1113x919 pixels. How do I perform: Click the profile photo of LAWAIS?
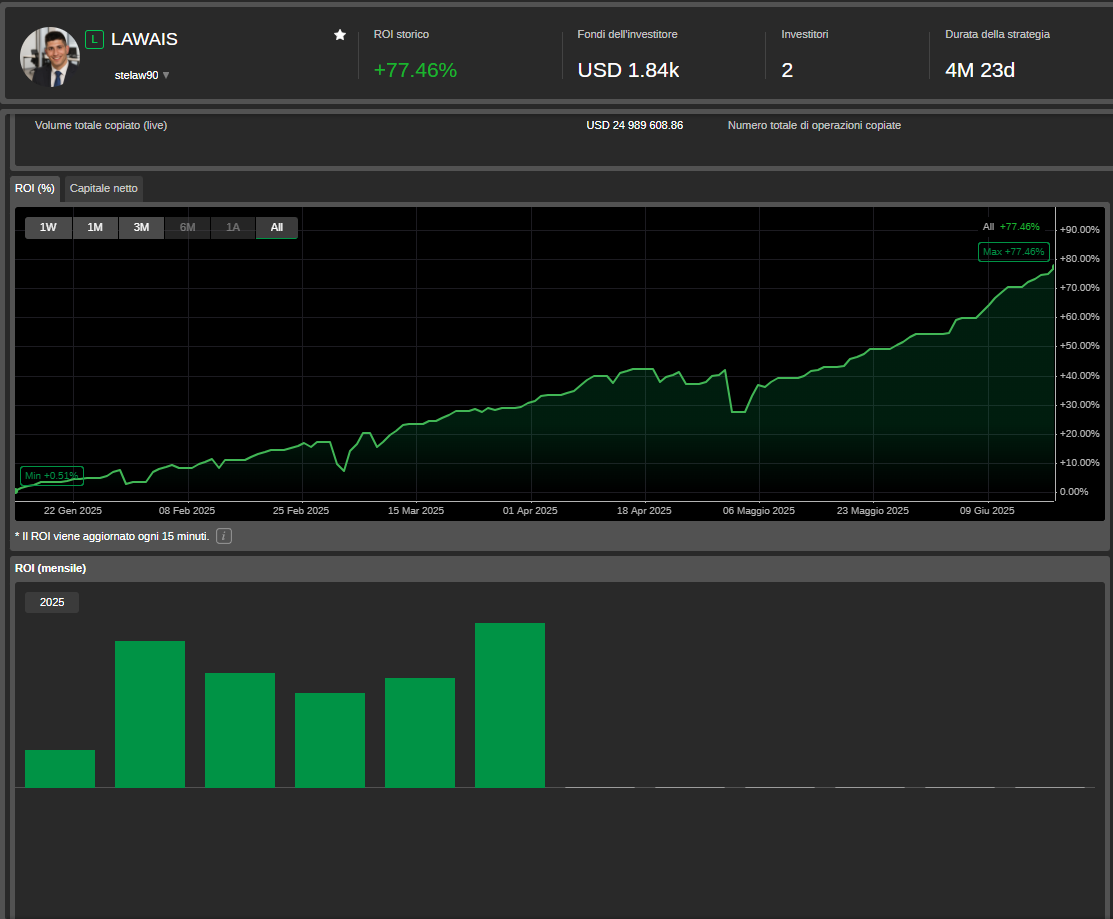click(x=49, y=56)
